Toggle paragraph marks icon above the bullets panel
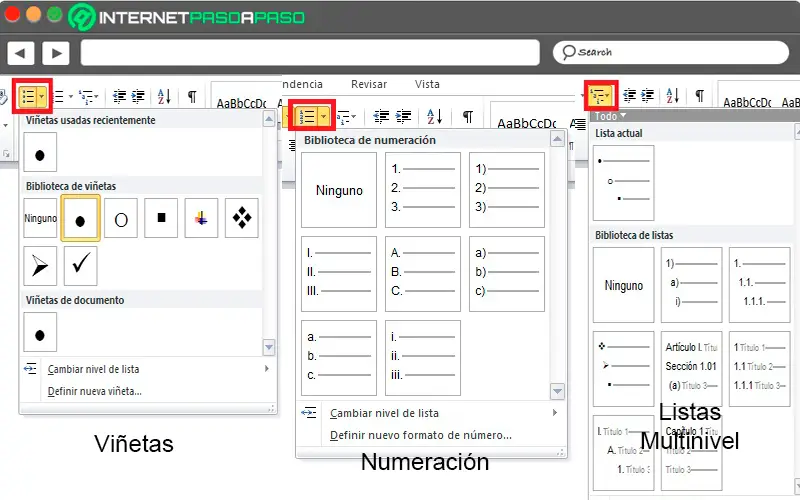800x500 pixels. tap(192, 96)
